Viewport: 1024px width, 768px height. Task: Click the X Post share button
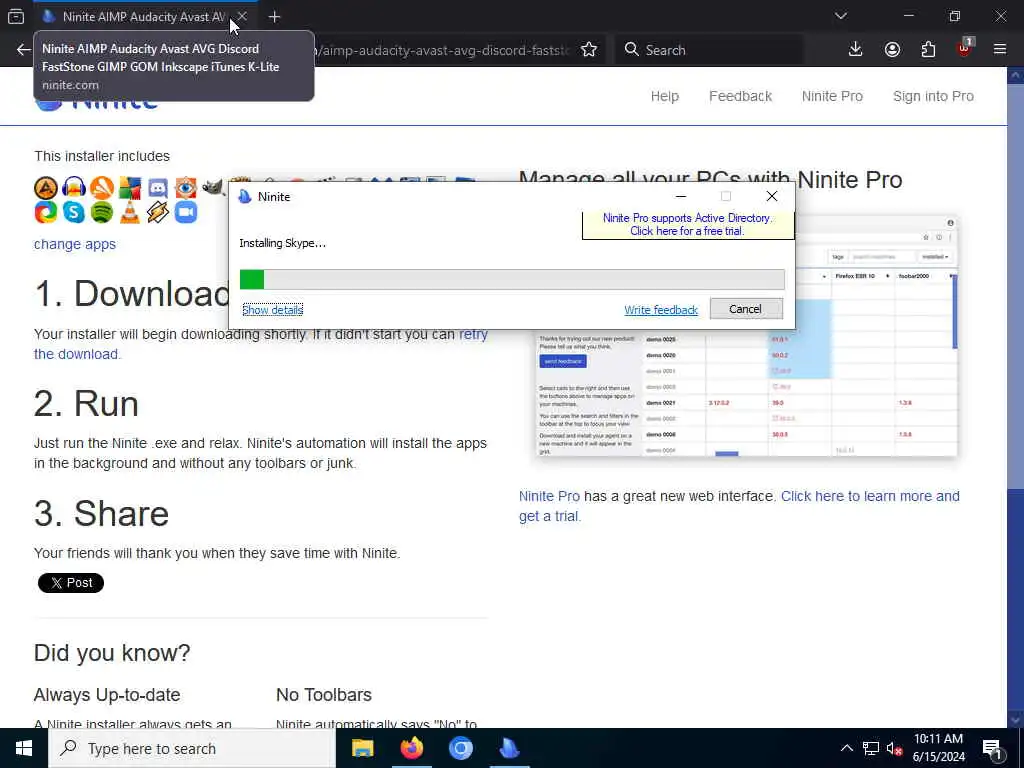(71, 583)
